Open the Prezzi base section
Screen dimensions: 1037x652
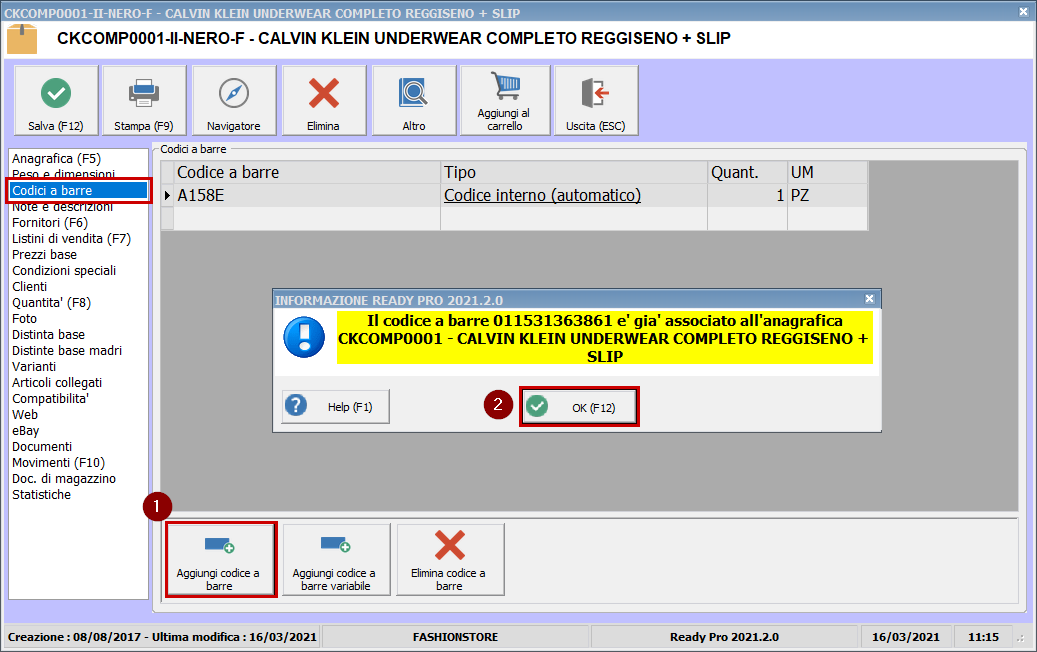tap(44, 255)
